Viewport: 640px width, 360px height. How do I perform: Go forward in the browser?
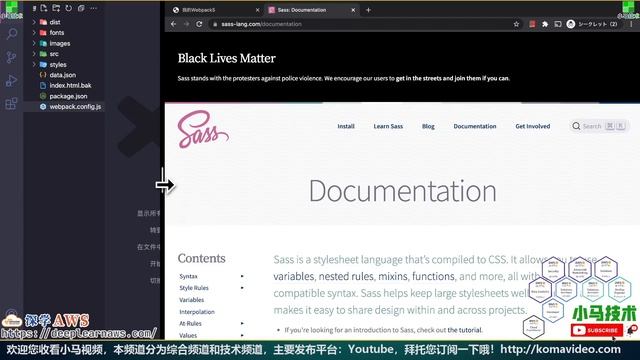[186, 24]
